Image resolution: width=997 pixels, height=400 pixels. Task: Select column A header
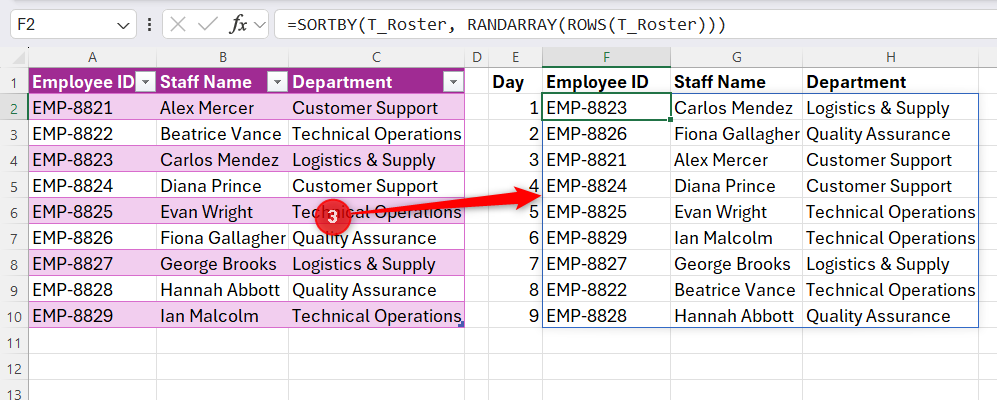point(92,57)
